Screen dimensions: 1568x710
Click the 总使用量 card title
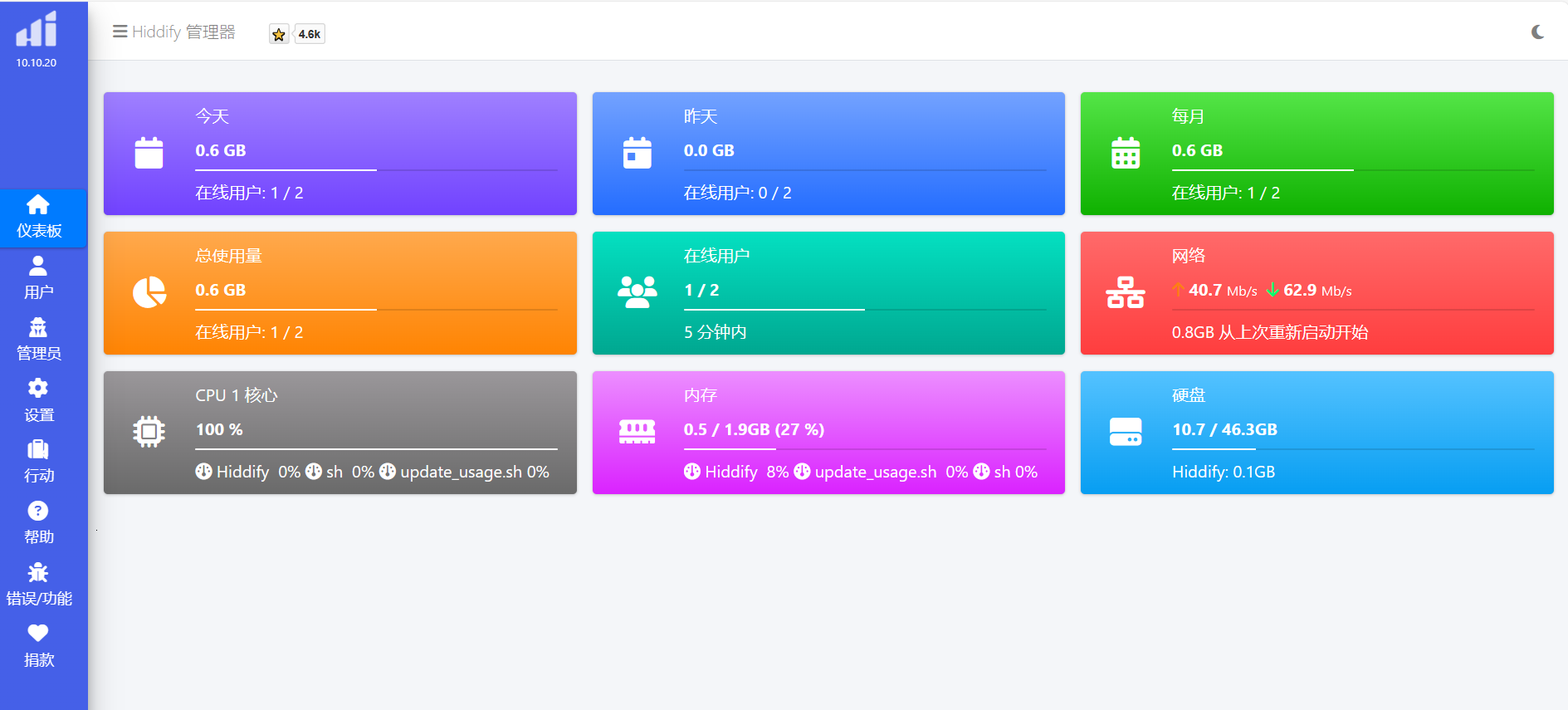[229, 256]
